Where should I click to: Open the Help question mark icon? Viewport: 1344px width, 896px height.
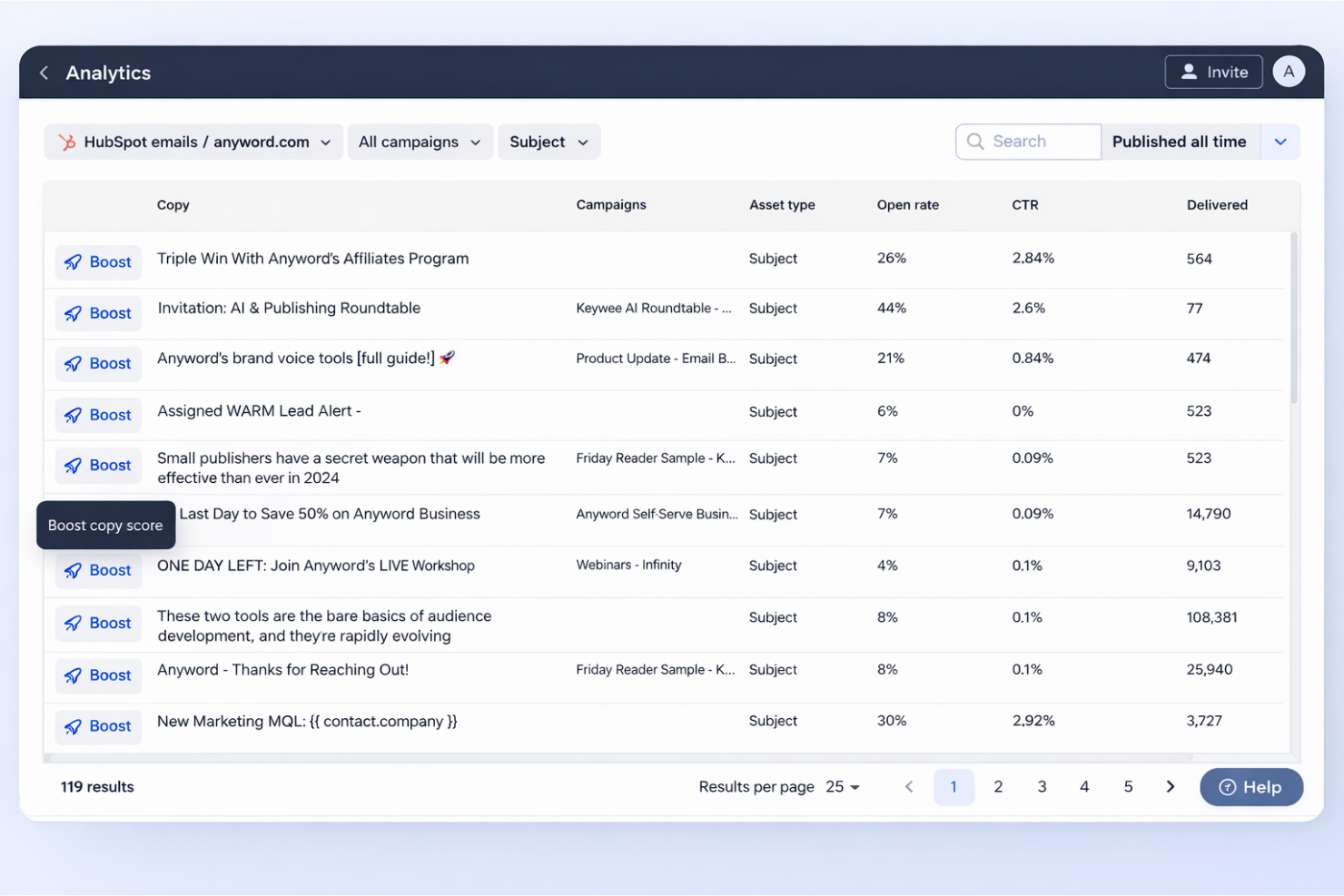pyautogui.click(x=1228, y=787)
